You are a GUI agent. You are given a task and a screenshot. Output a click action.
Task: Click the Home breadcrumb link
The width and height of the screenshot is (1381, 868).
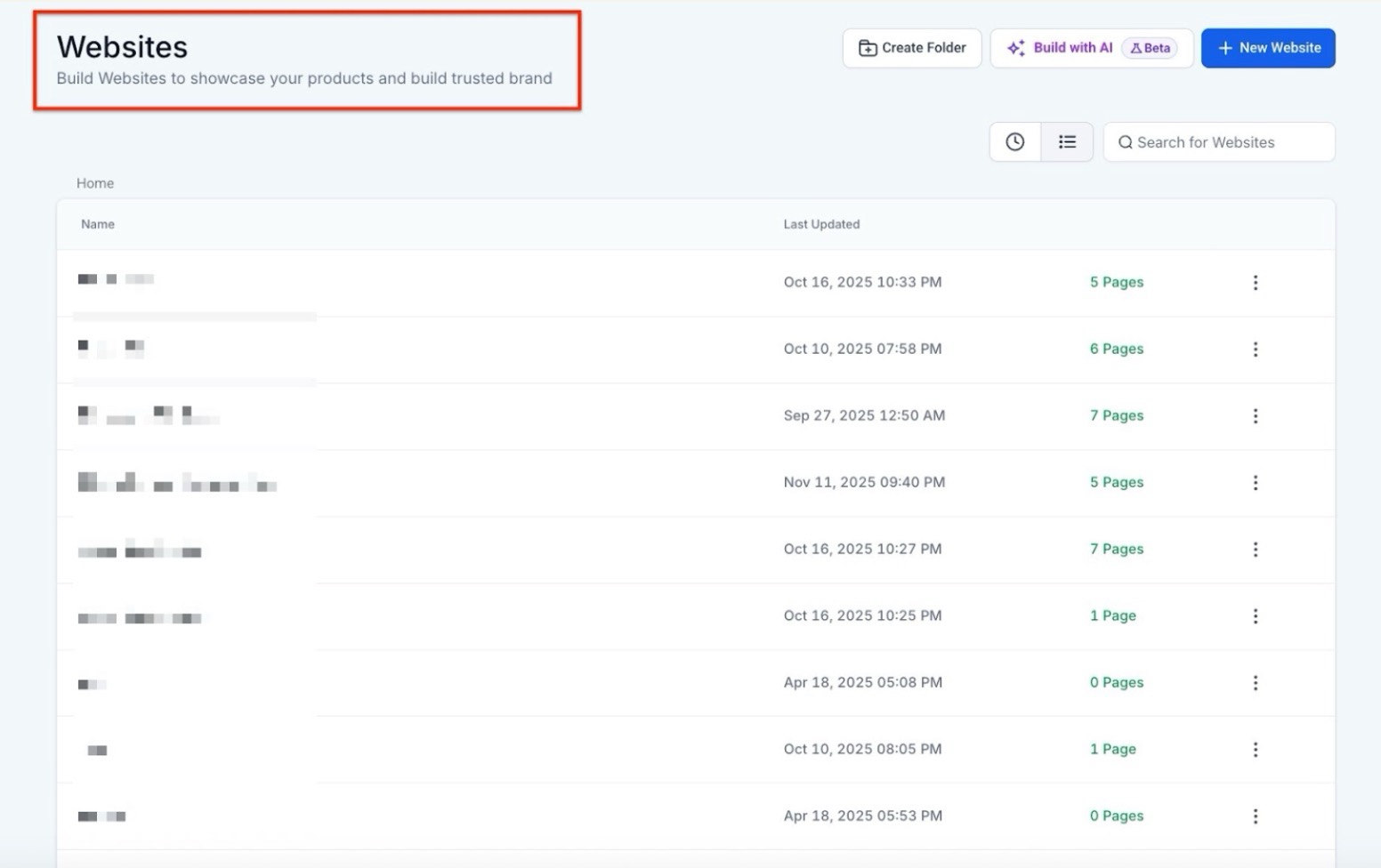[x=95, y=183]
